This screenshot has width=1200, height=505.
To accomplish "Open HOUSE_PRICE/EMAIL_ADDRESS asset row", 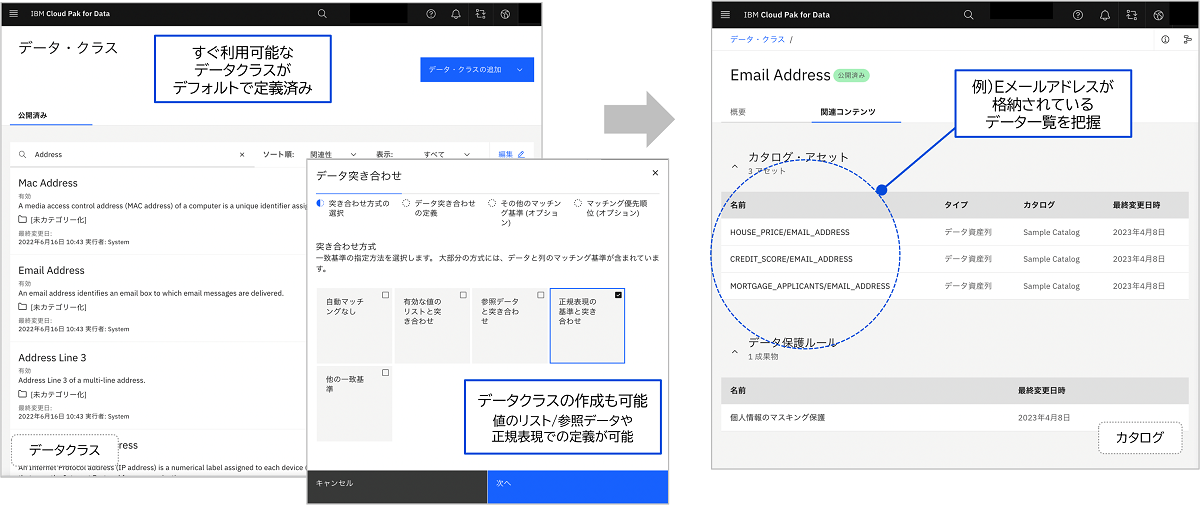I will 790,232.
